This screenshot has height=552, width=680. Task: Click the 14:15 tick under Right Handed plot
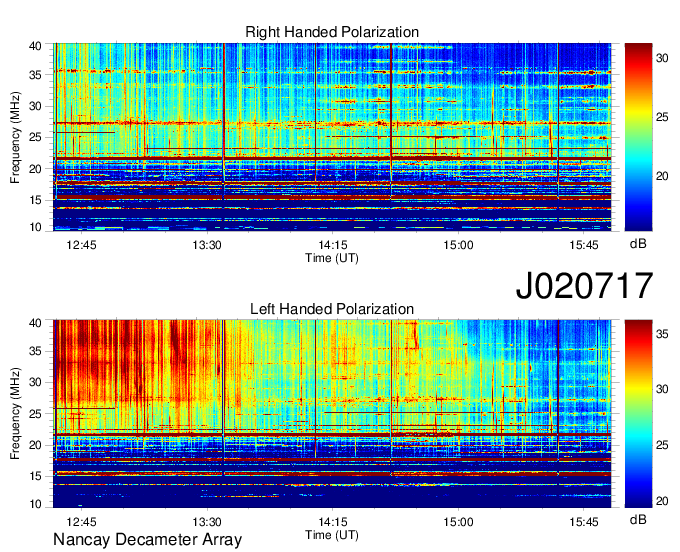tap(333, 245)
